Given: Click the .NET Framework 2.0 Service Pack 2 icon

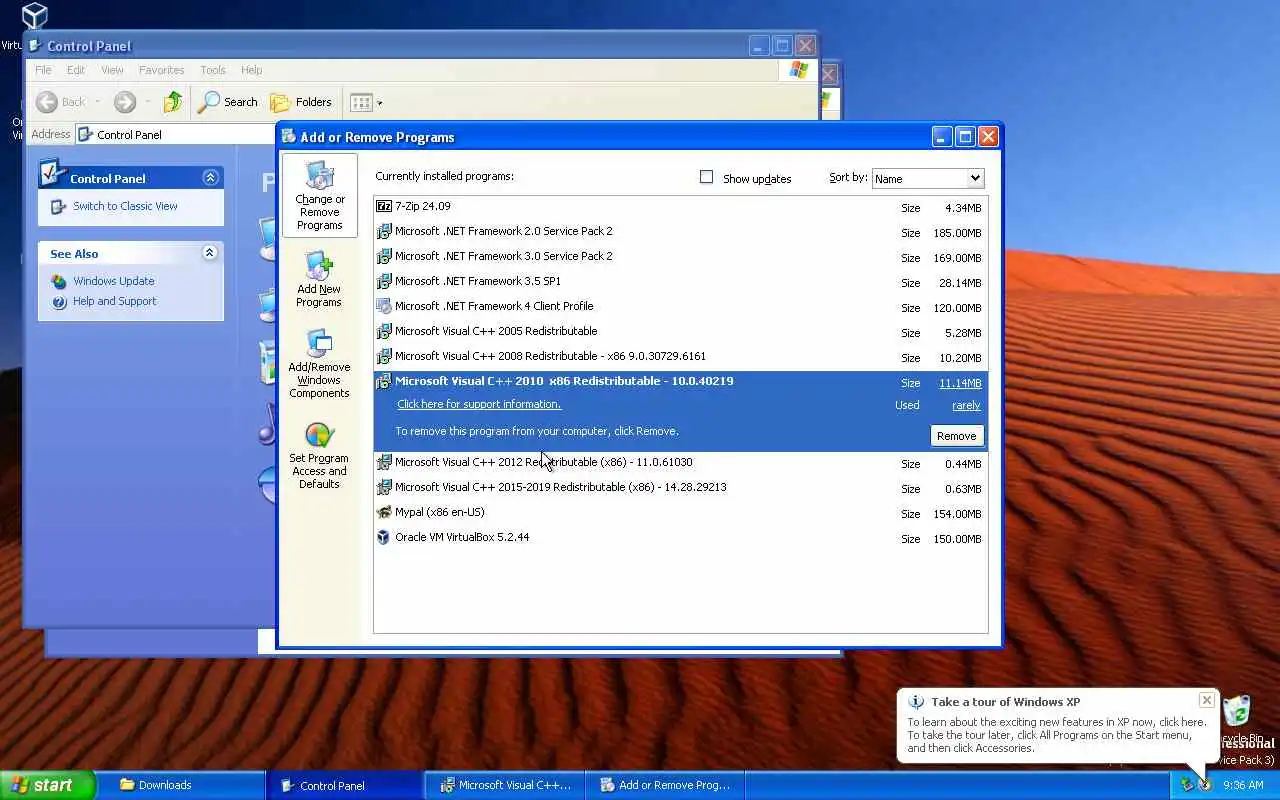Looking at the screenshot, I should 384,231.
